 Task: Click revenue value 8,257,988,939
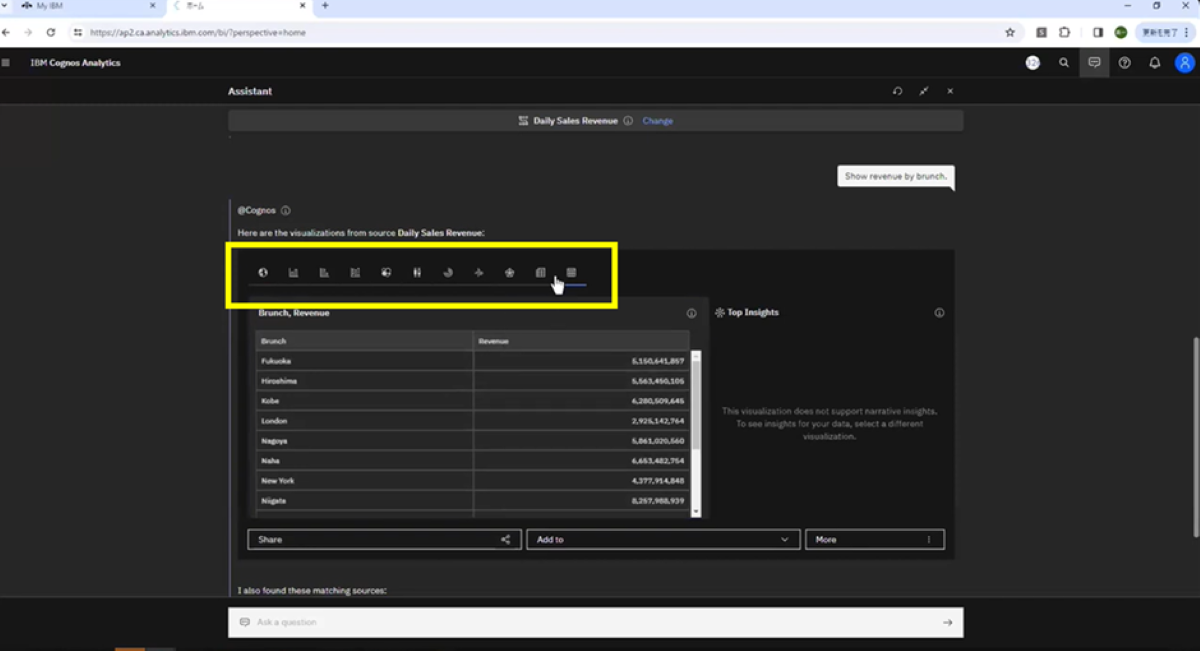658,501
